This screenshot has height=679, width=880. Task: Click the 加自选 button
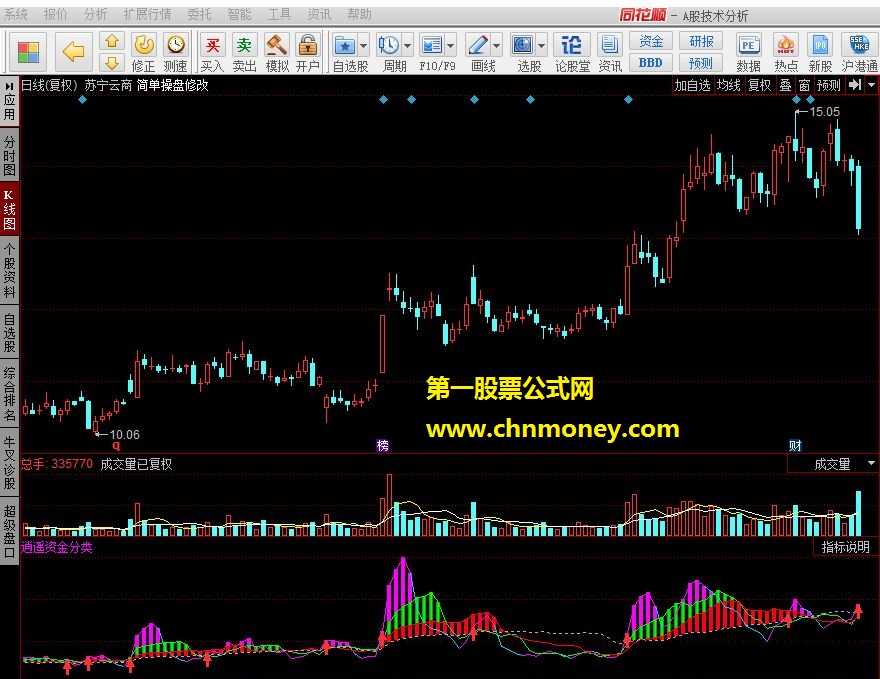[x=693, y=85]
